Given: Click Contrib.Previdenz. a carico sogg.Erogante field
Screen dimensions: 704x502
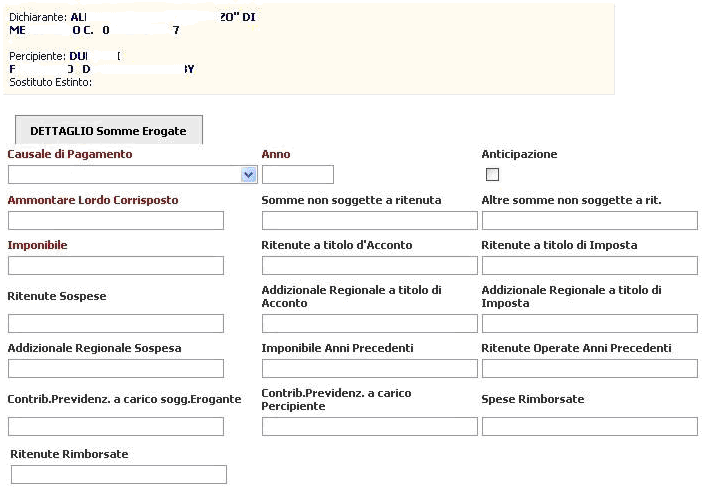Looking at the screenshot, I should [x=116, y=427].
